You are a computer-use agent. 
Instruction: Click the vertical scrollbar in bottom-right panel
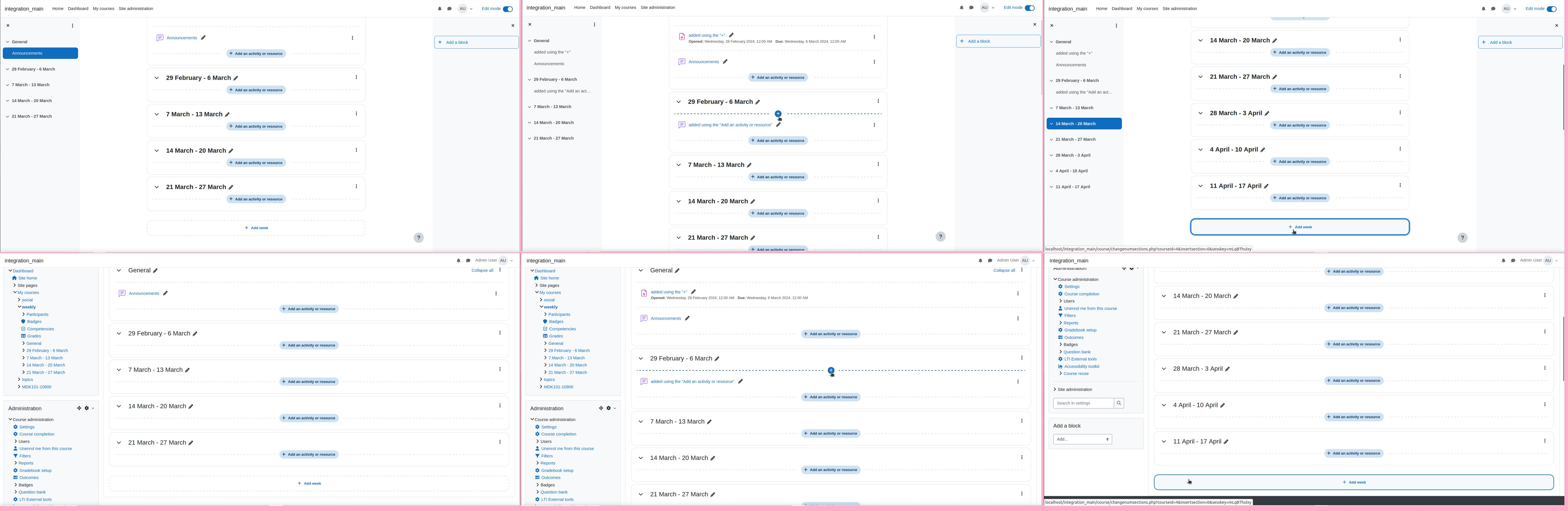tap(1564, 348)
